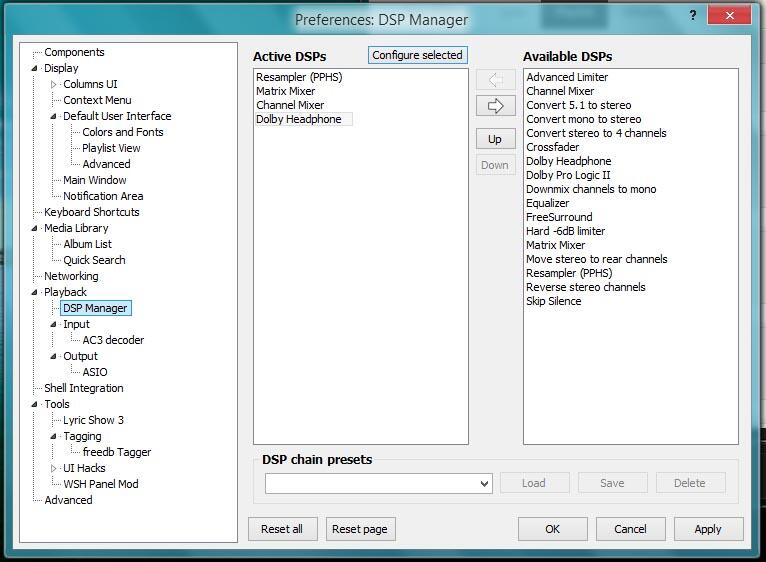The width and height of the screenshot is (766, 562).
Task: Open the ASIO output settings page
Action: tap(95, 372)
